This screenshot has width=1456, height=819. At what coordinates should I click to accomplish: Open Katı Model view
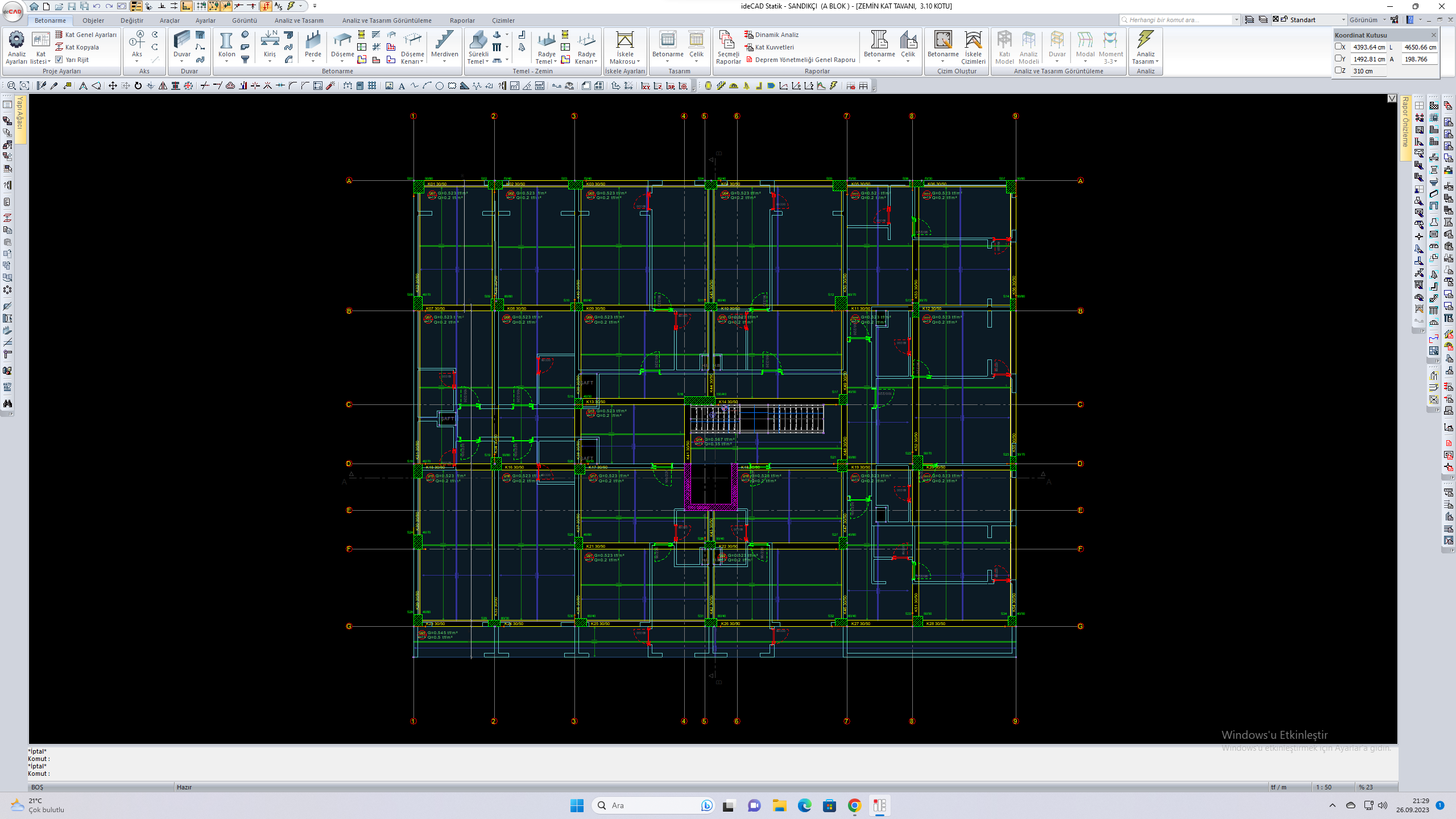pos(1004,48)
